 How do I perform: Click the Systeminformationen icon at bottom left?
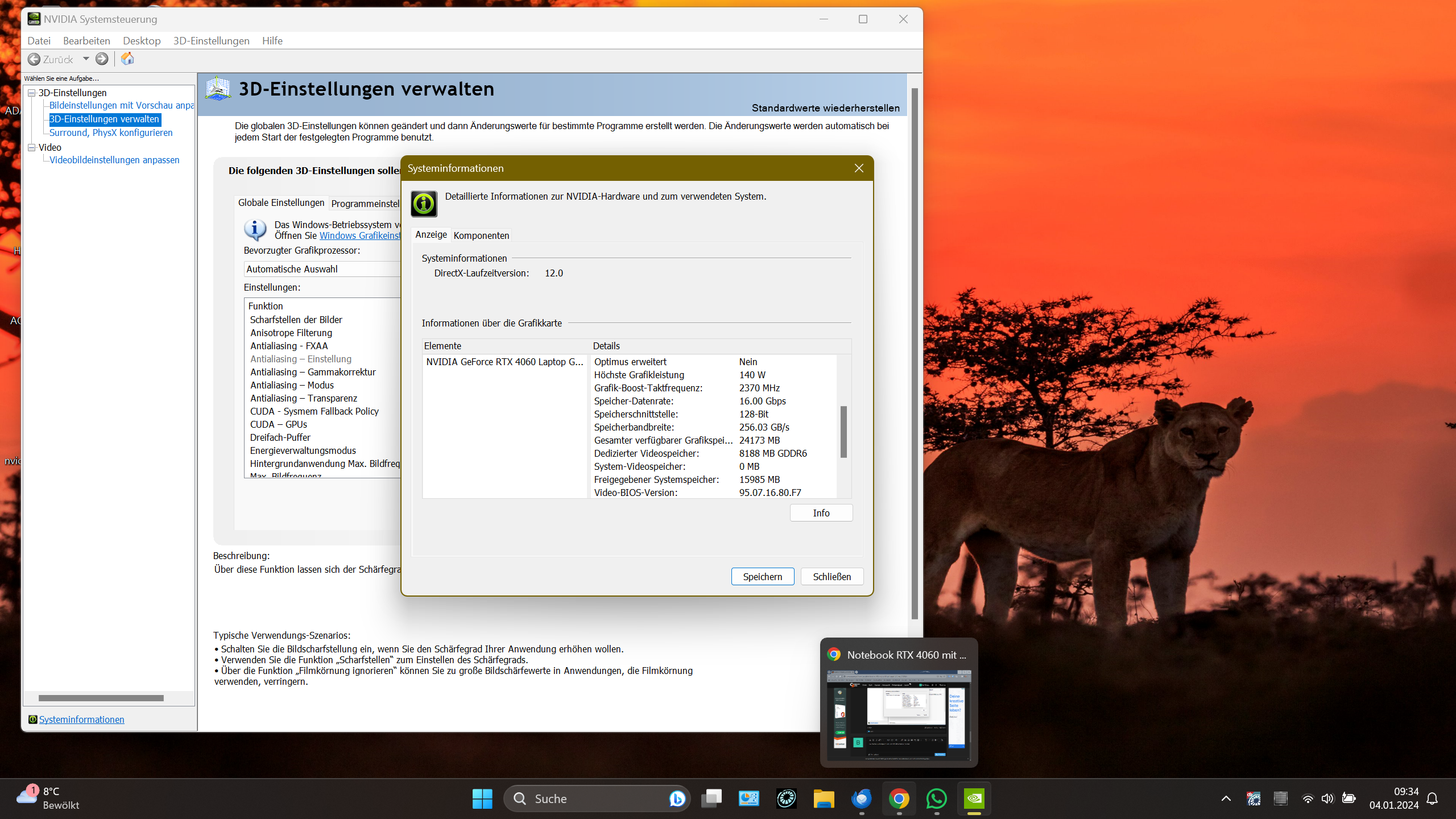(x=33, y=719)
